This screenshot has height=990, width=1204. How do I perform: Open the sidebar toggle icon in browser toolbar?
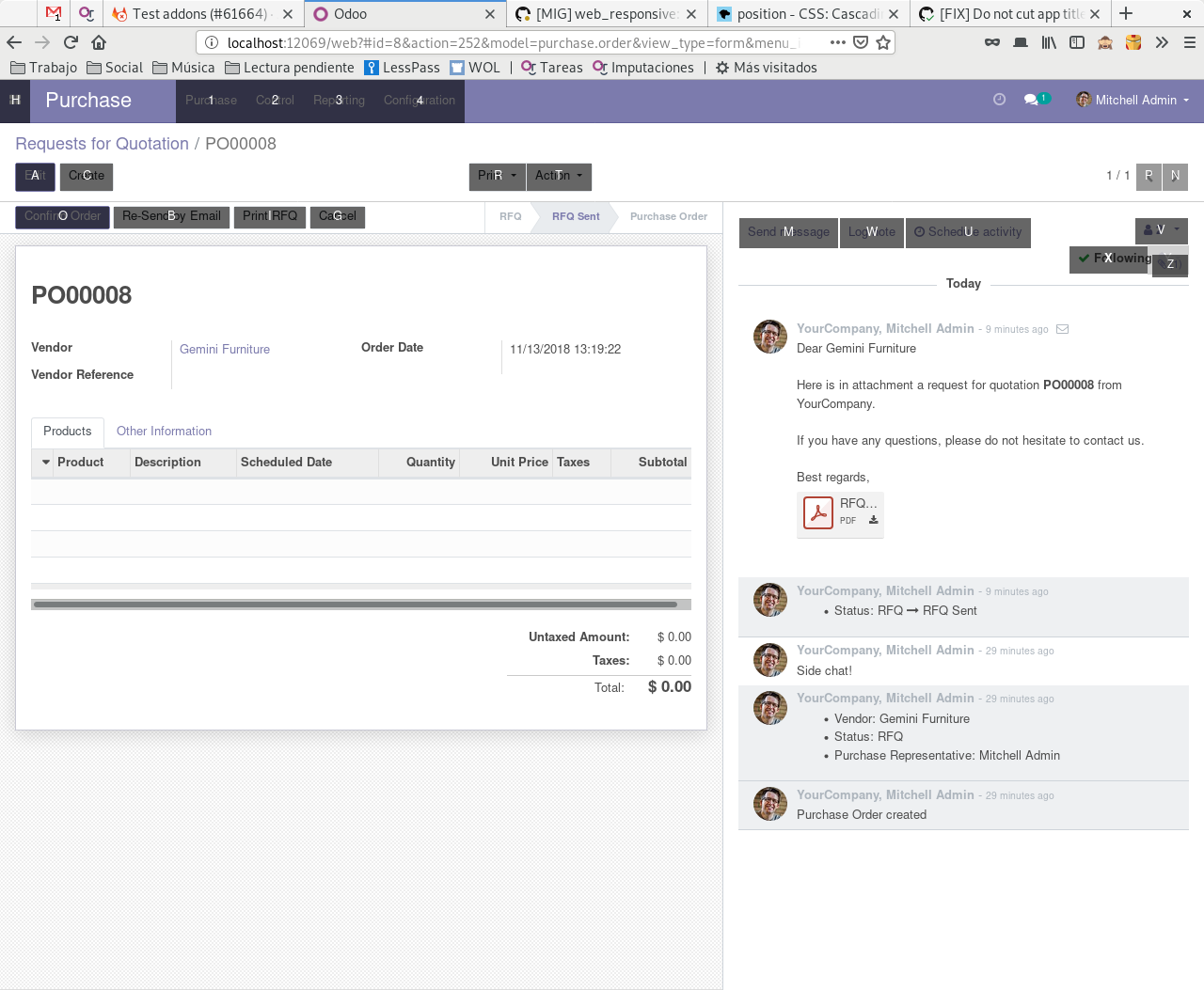(1076, 41)
